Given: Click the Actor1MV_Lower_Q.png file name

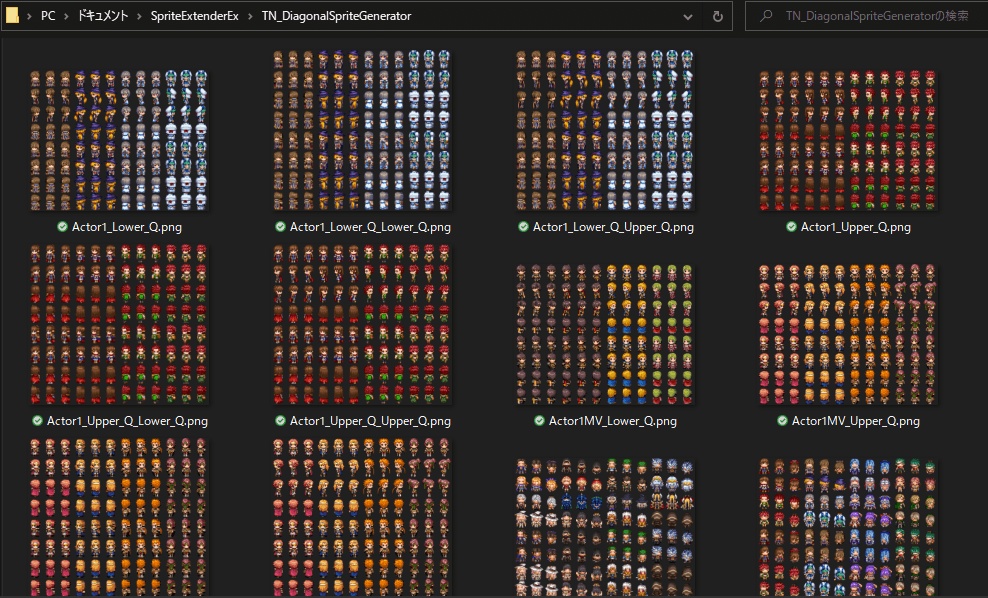Looking at the screenshot, I should (x=612, y=421).
